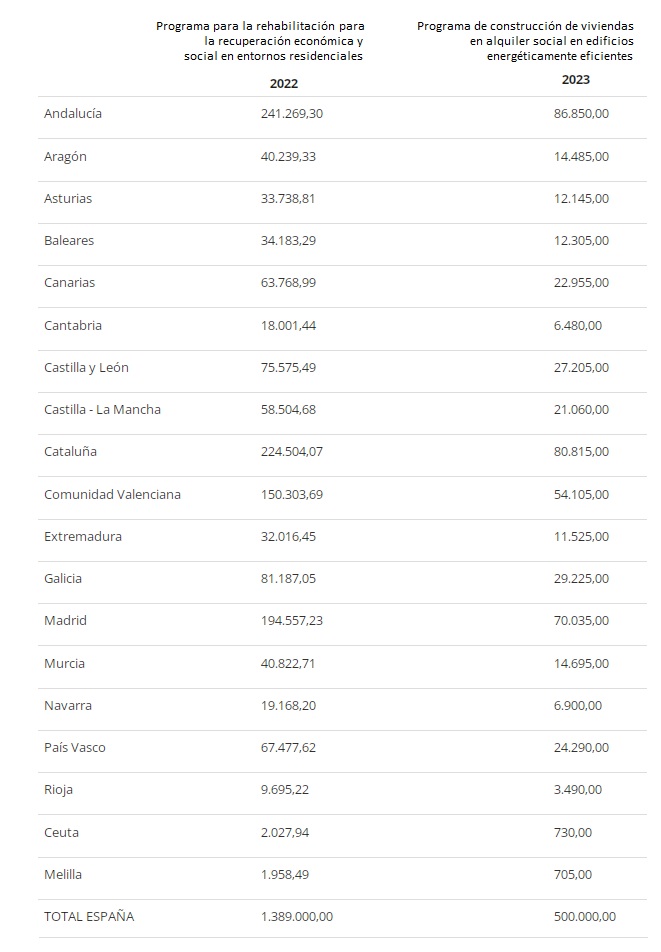Click the 1.389.000,00 total value
This screenshot has width=661, height=952.
tap(297, 917)
